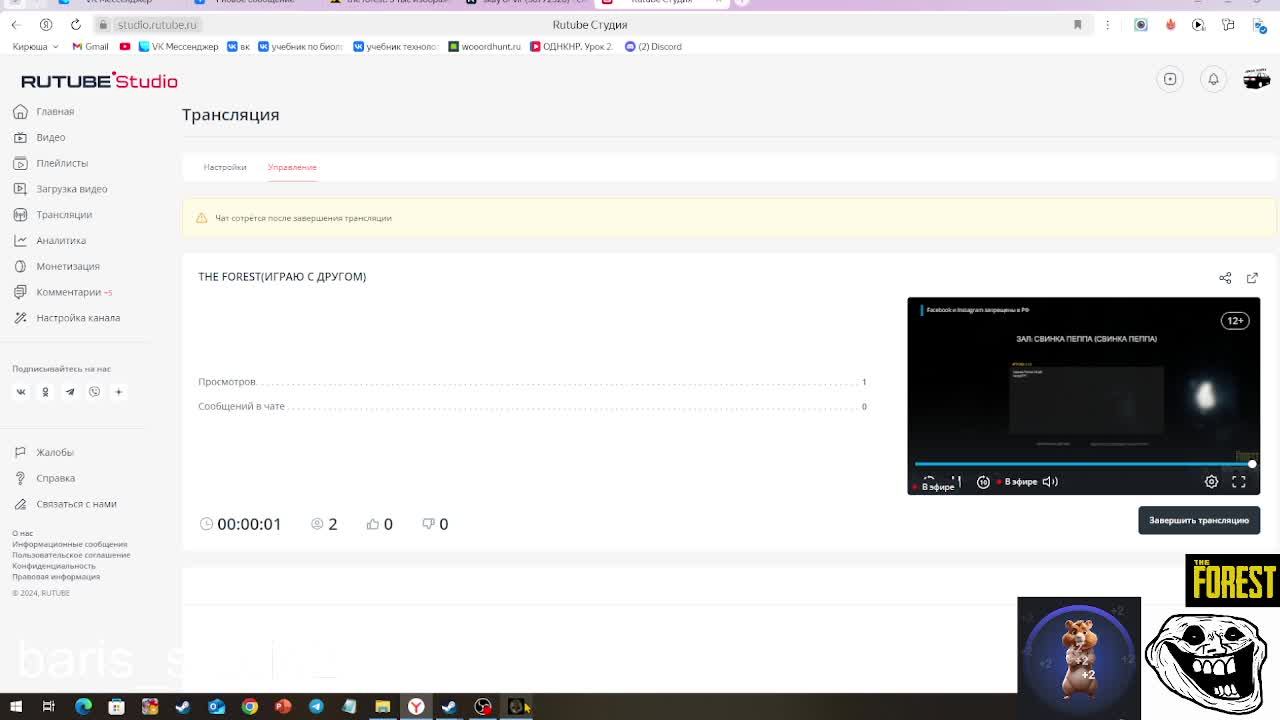Open Аналитика in the sidebar
This screenshot has width=1280, height=720.
(x=50, y=241)
